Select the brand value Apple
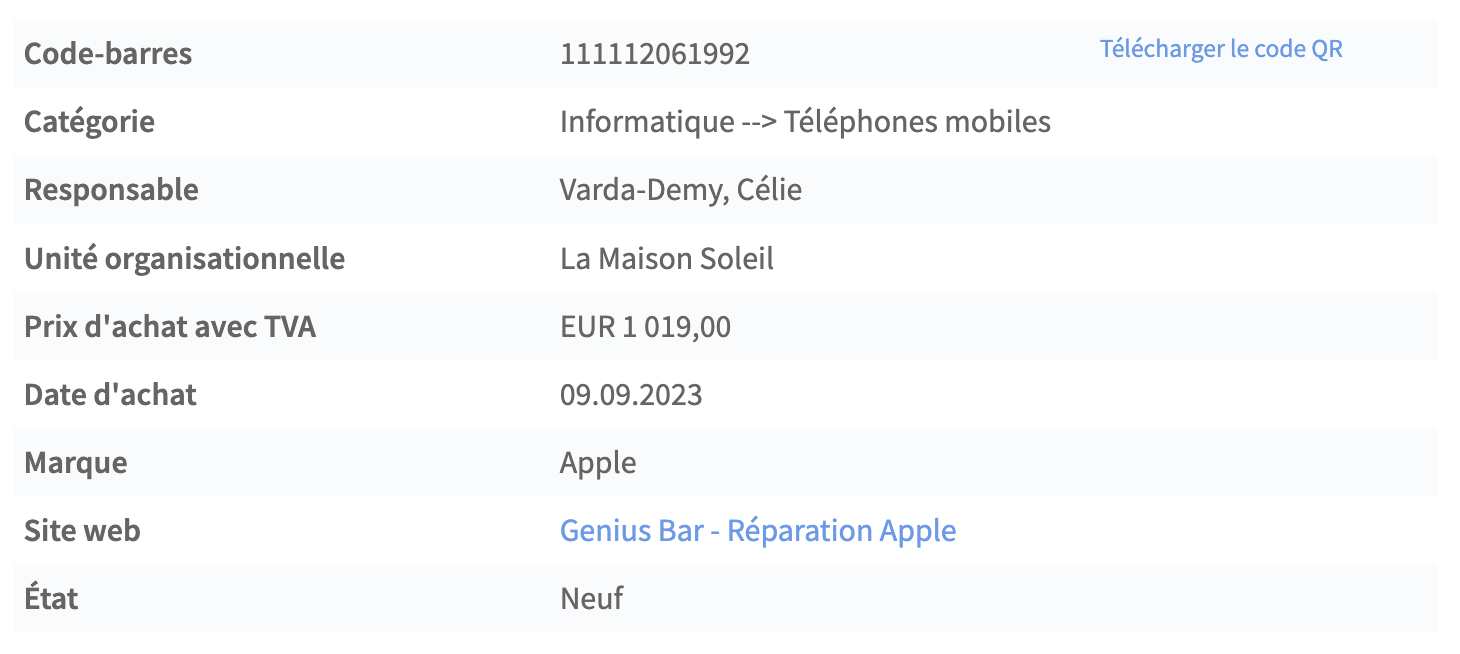This screenshot has height=654, width=1460. coord(598,463)
